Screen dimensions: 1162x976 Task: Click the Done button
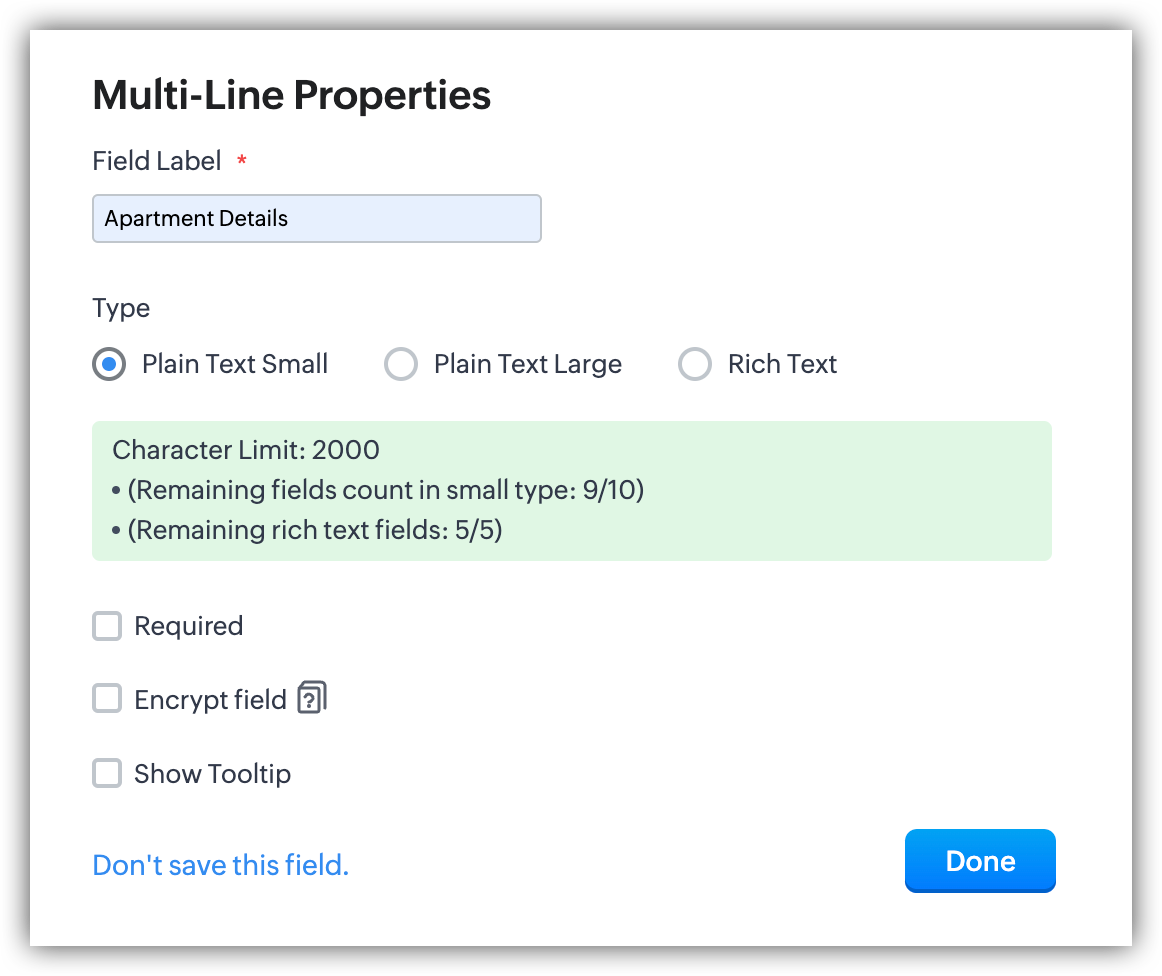979,861
